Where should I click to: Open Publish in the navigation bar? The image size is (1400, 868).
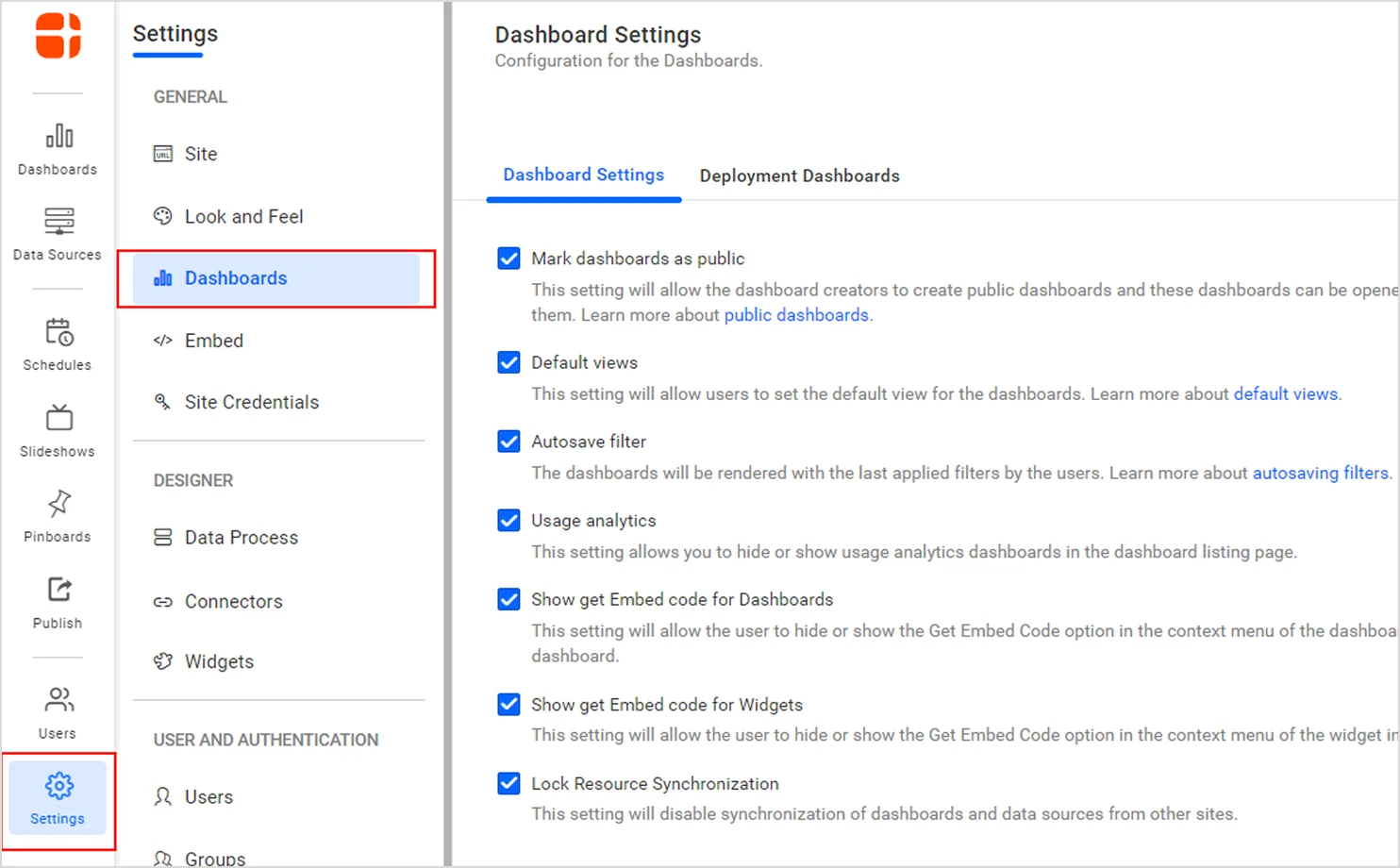(x=58, y=603)
